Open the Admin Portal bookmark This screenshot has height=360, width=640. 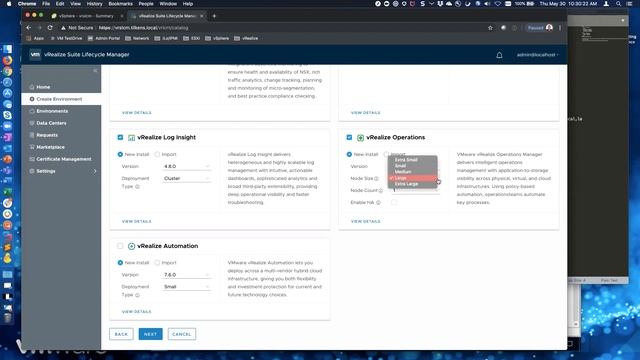click(104, 38)
